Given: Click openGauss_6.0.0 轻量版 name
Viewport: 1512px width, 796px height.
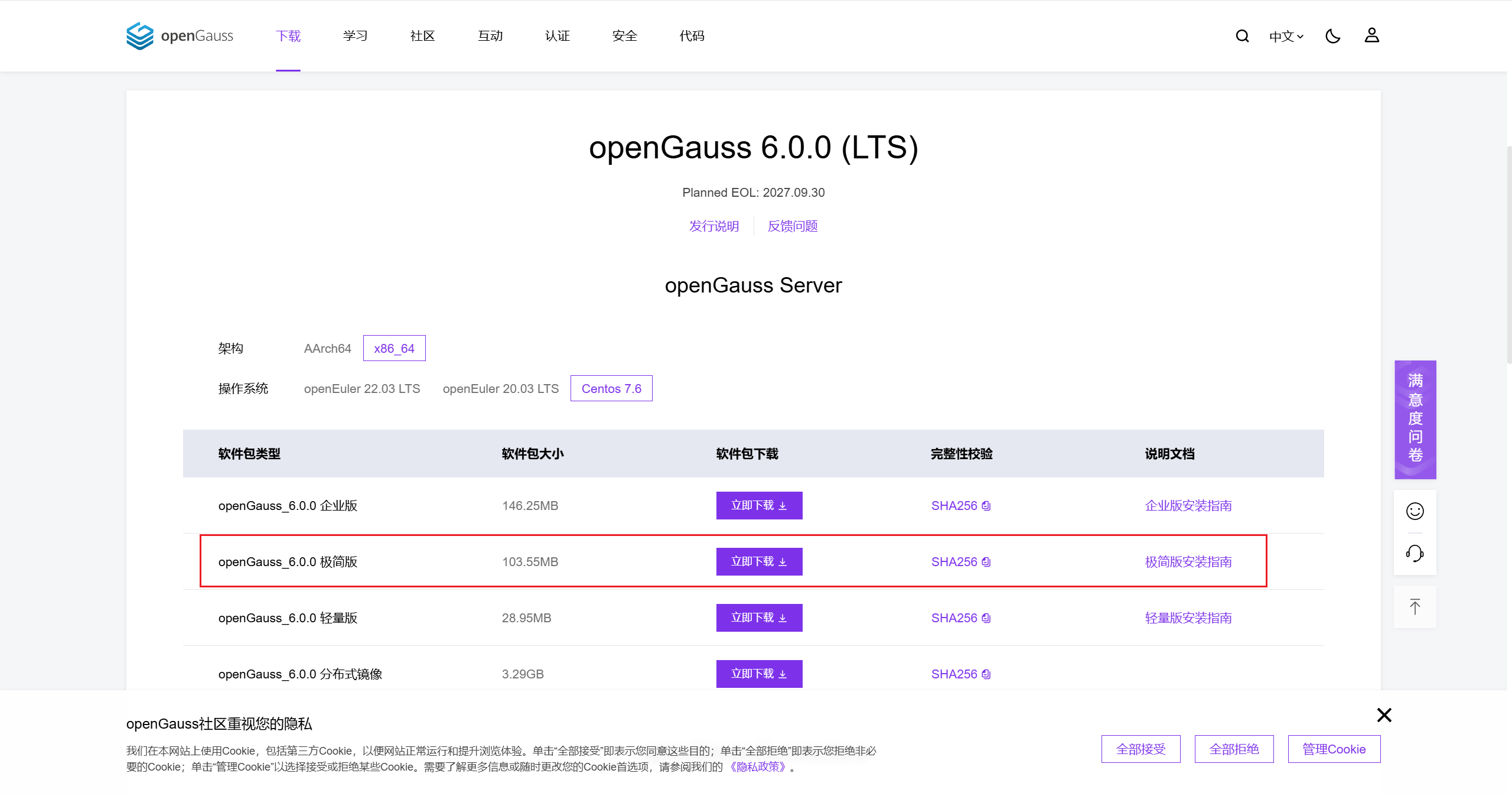Looking at the screenshot, I should pyautogui.click(x=288, y=618).
